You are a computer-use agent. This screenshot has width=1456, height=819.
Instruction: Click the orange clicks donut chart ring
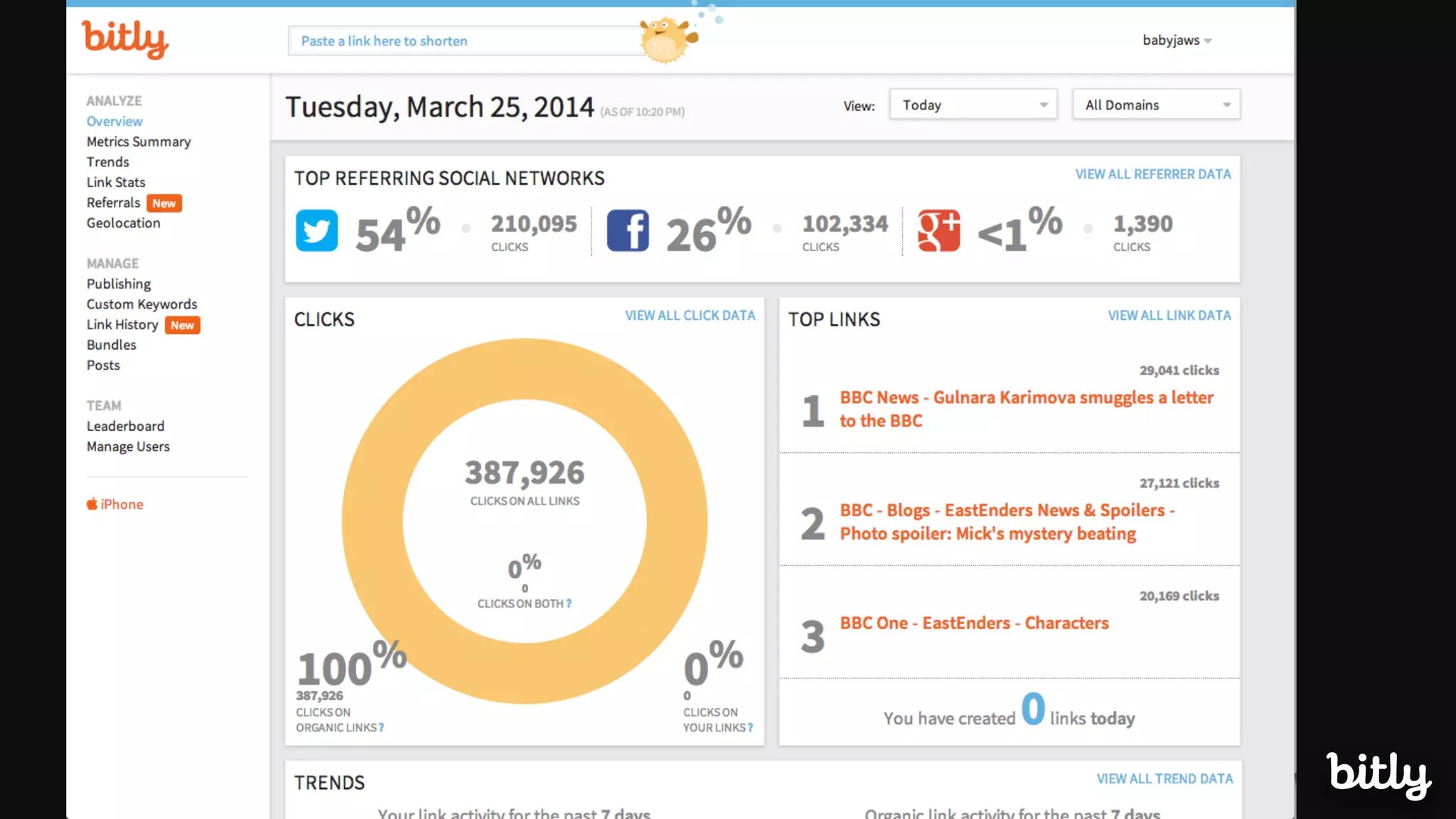click(525, 368)
